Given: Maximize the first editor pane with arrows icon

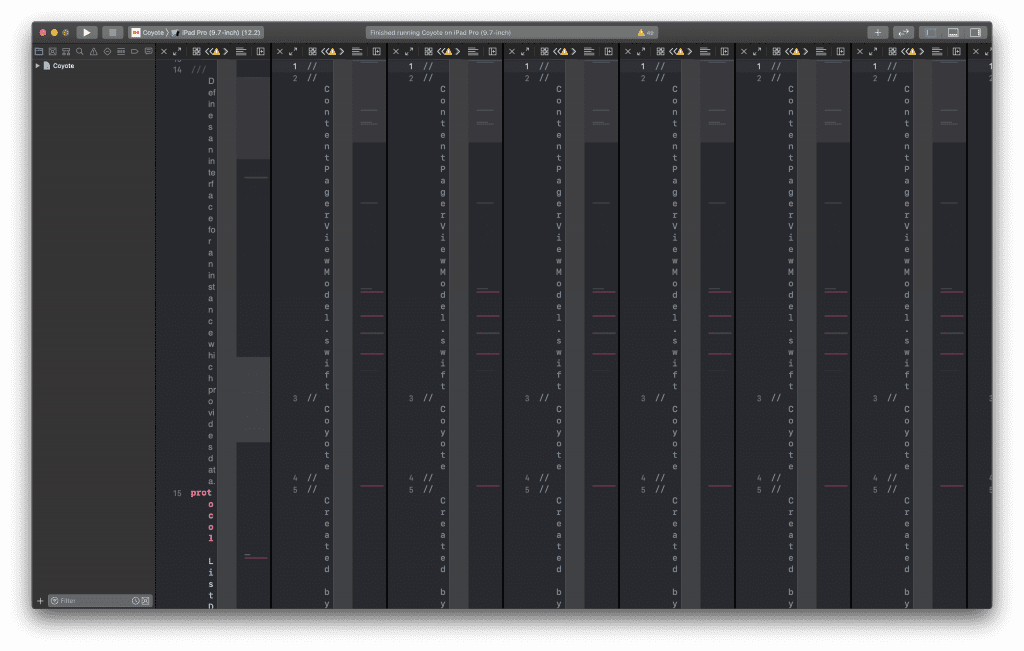Looking at the screenshot, I should point(177,52).
